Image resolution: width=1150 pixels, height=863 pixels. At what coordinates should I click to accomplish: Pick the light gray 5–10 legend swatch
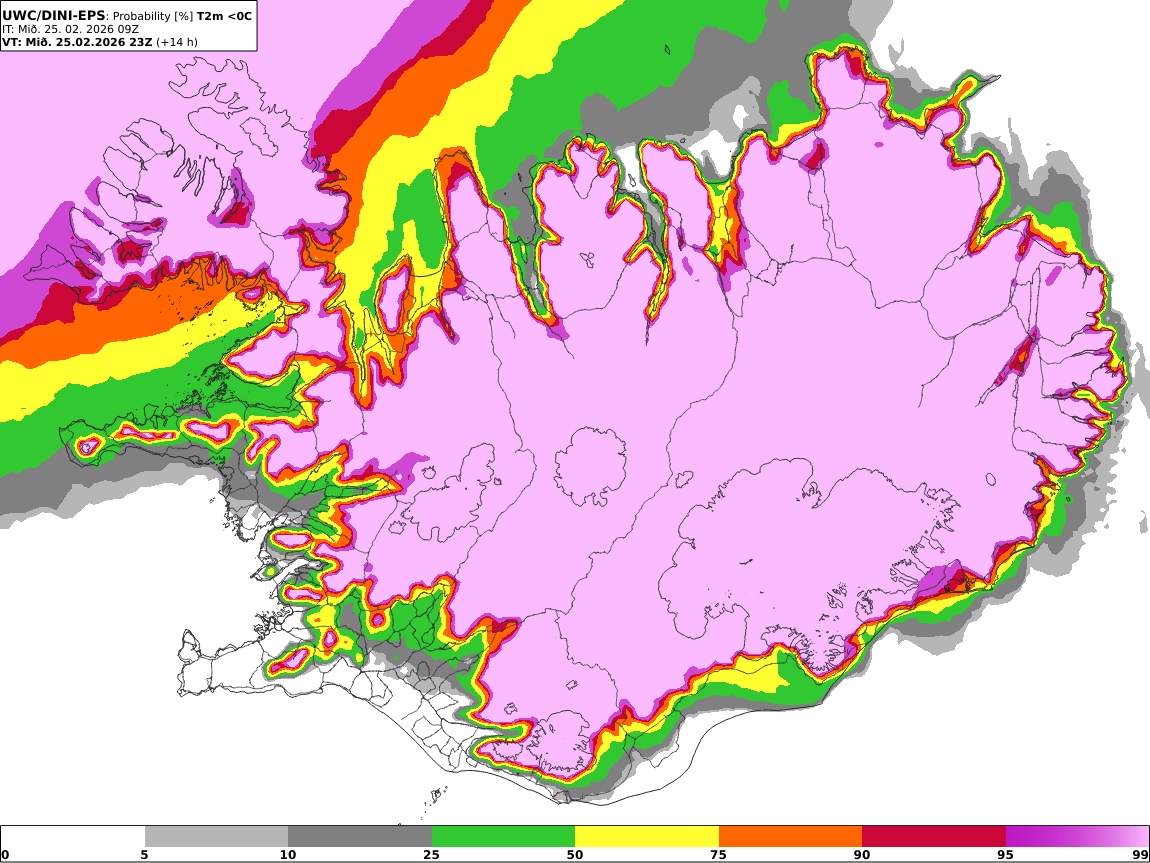tap(216, 836)
